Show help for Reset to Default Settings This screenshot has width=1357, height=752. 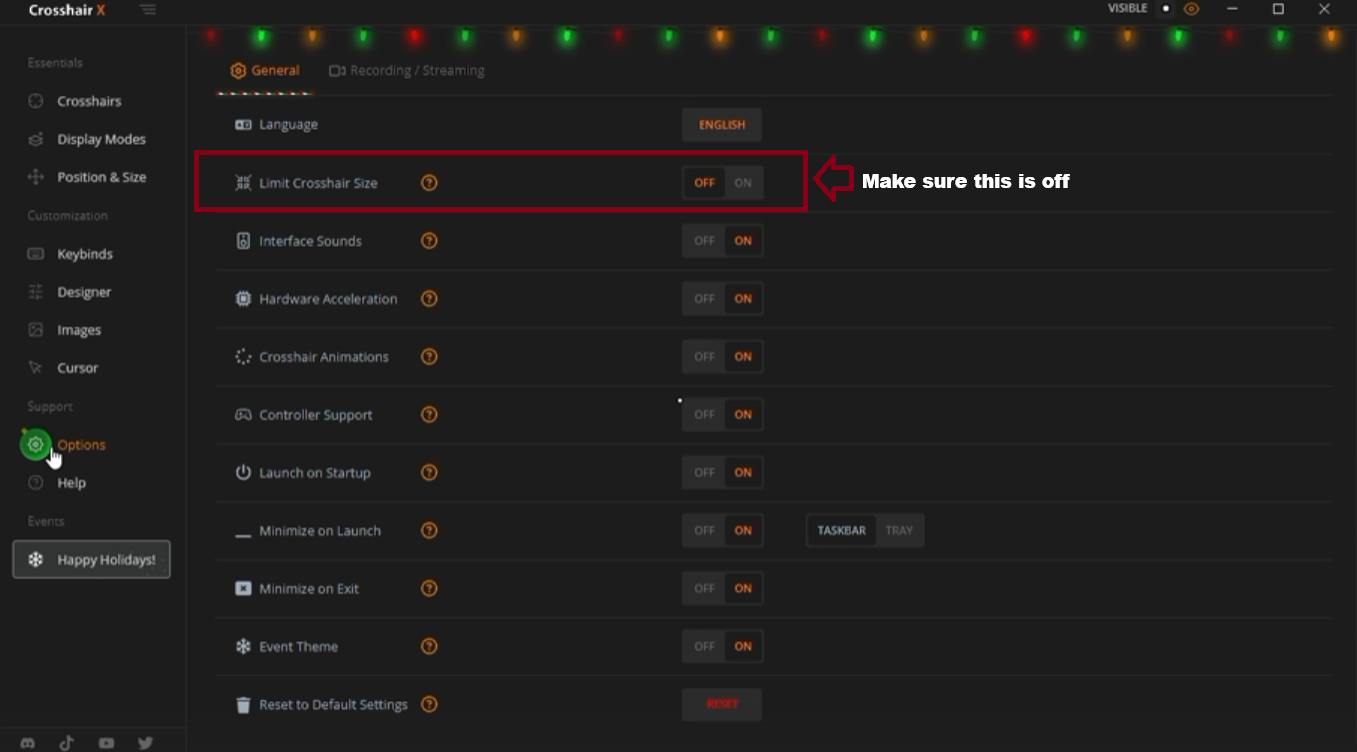pyautogui.click(x=429, y=705)
